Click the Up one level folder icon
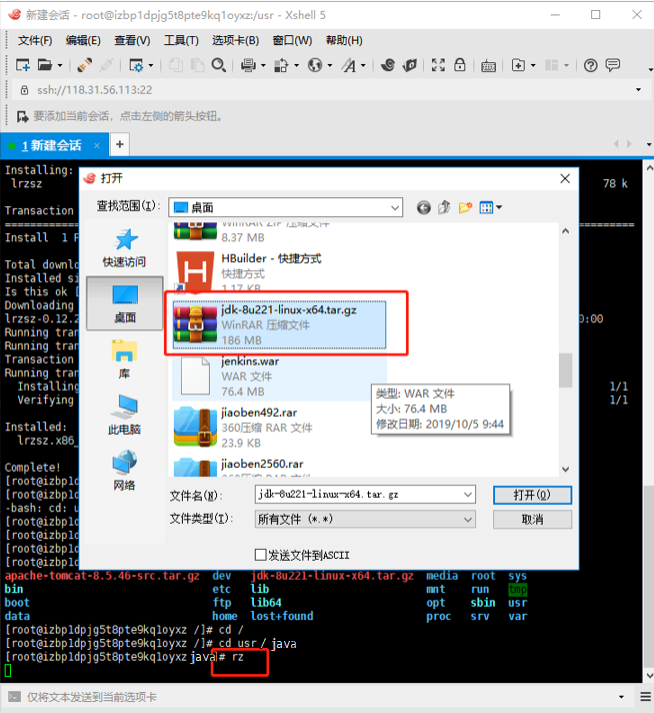654x713 pixels. click(444, 208)
